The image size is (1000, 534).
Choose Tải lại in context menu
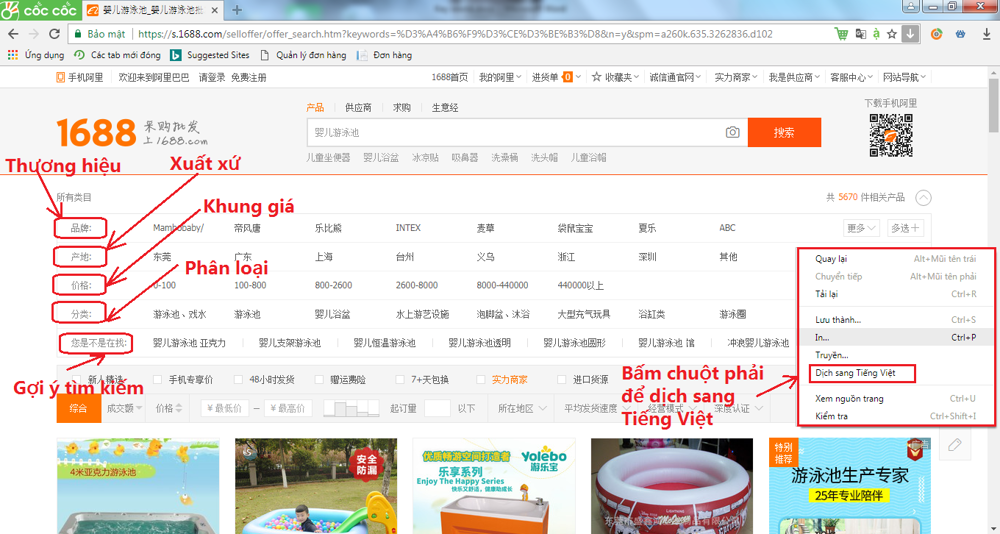(x=895, y=294)
